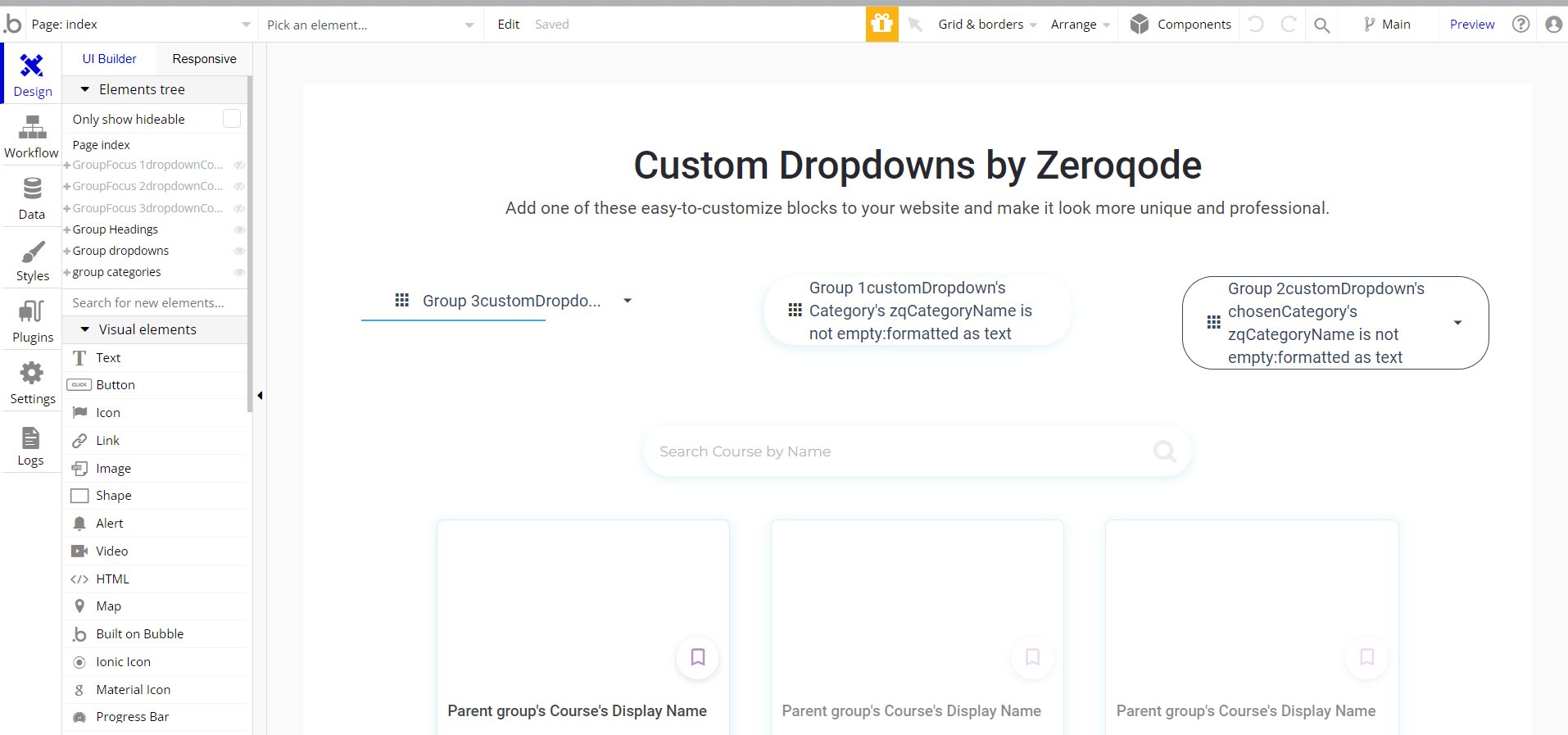Screen dimensions: 1568x735
Task: Activate the element inspector pointer icon
Action: (x=915, y=25)
